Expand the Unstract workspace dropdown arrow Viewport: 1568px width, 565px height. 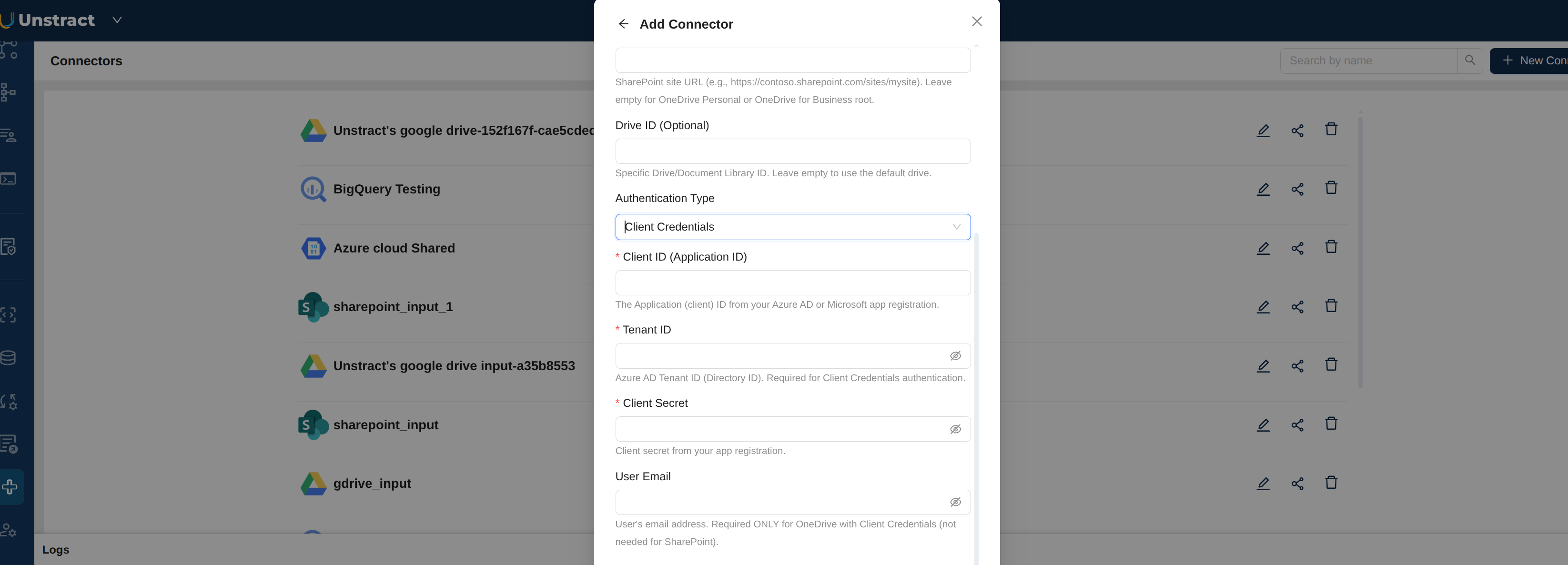(x=117, y=20)
